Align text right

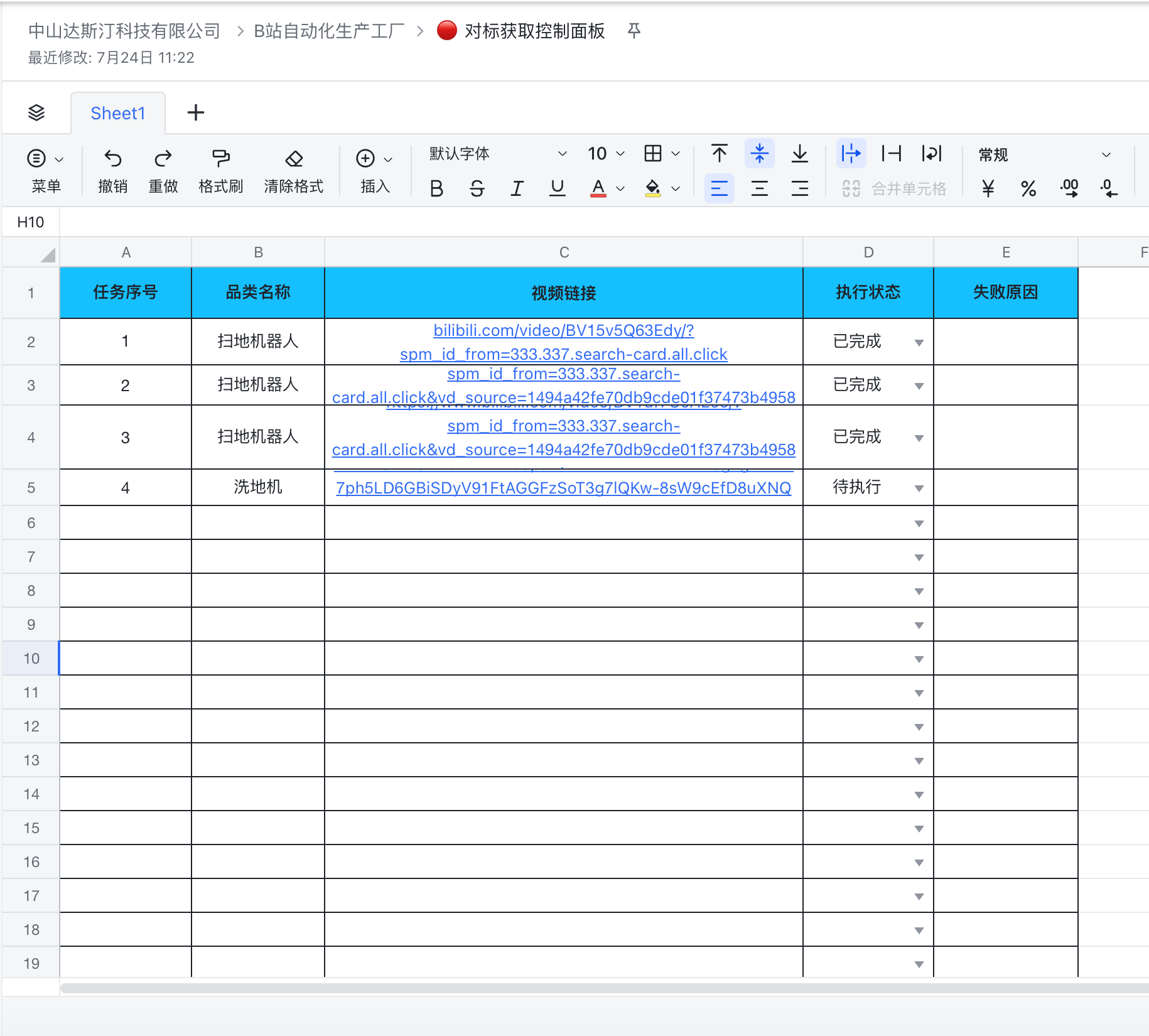800,188
